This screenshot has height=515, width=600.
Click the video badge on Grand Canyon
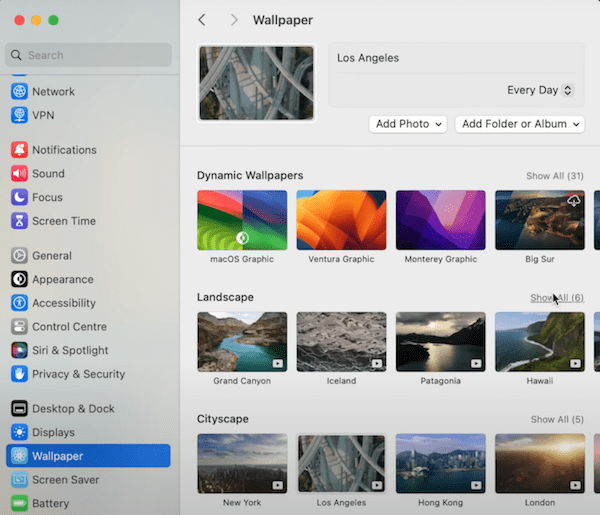pyautogui.click(x=277, y=363)
